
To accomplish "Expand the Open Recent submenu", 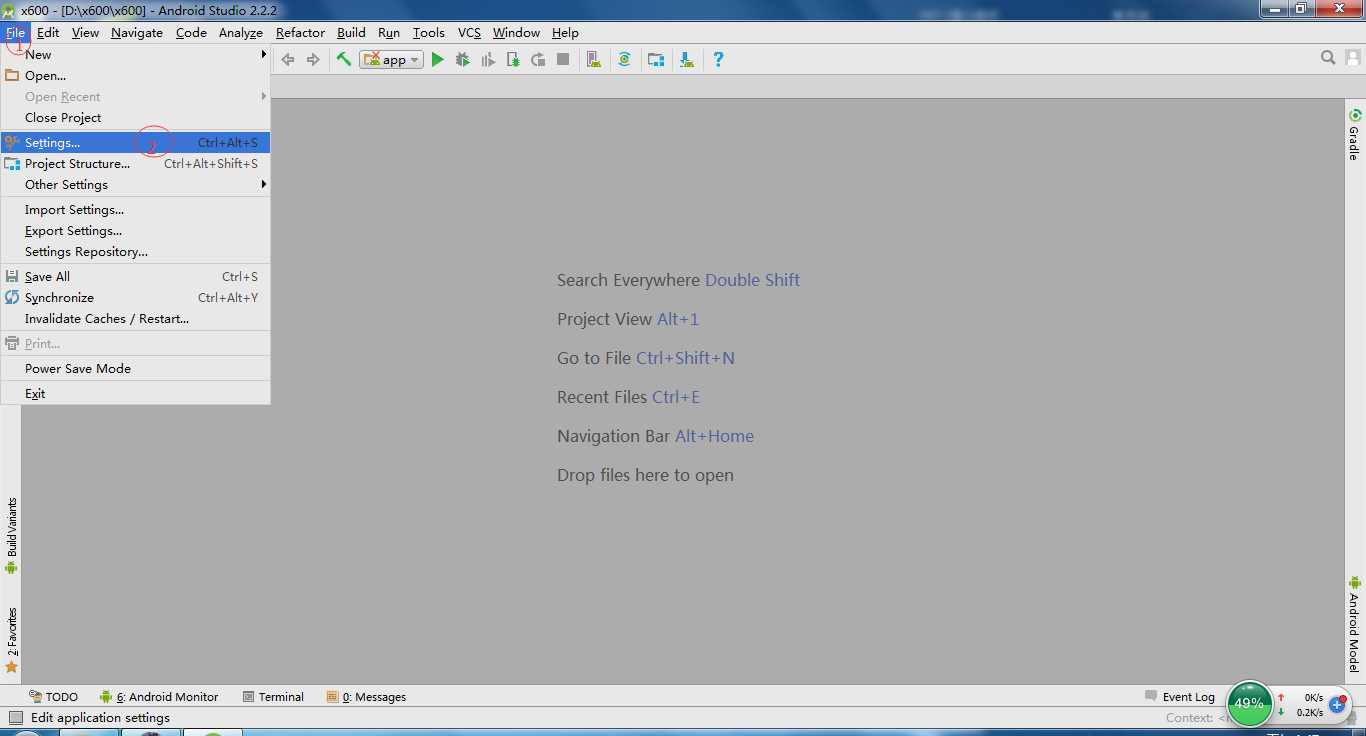I will [x=135, y=97].
